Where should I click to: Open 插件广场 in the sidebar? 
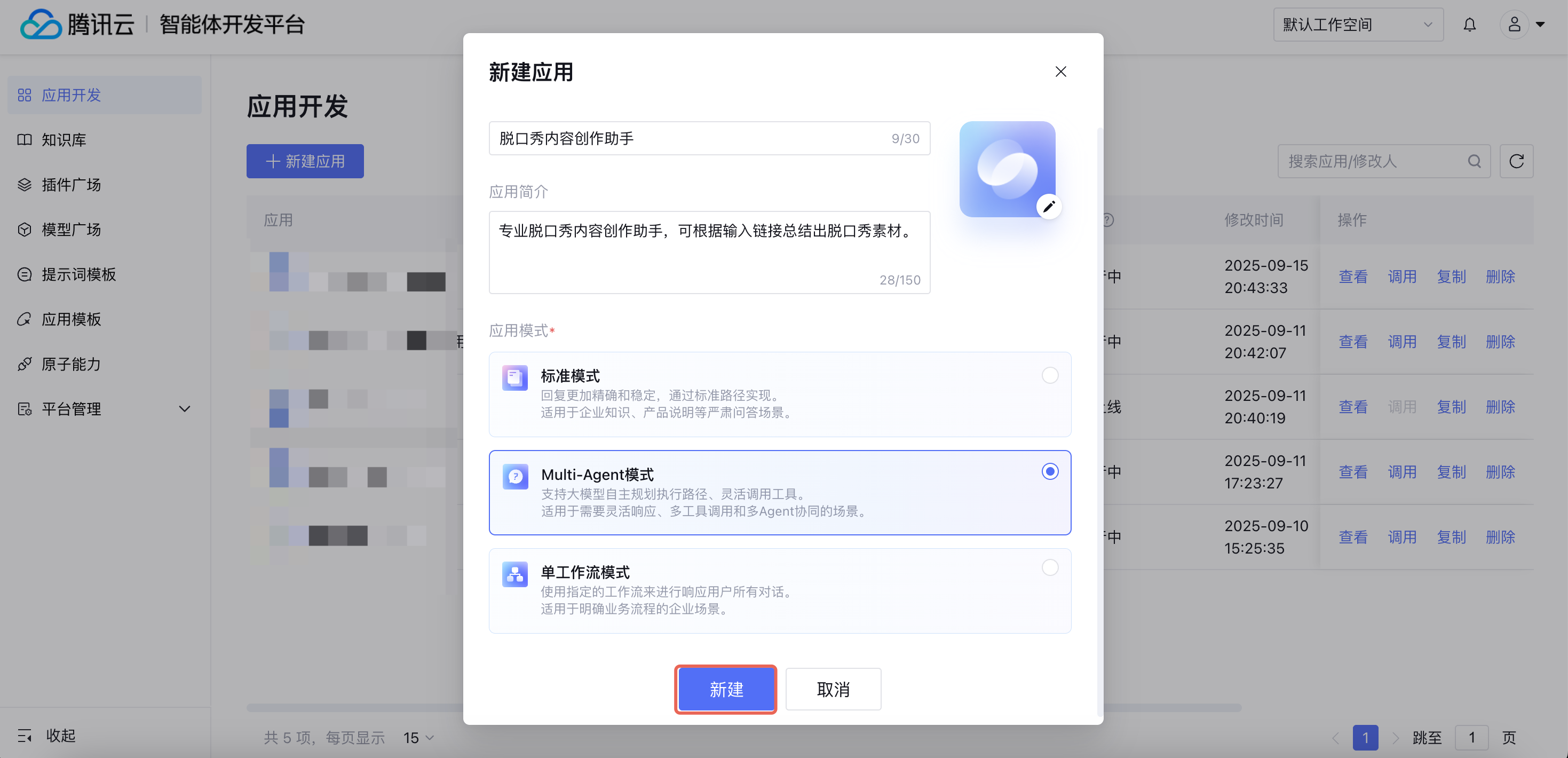click(x=71, y=185)
